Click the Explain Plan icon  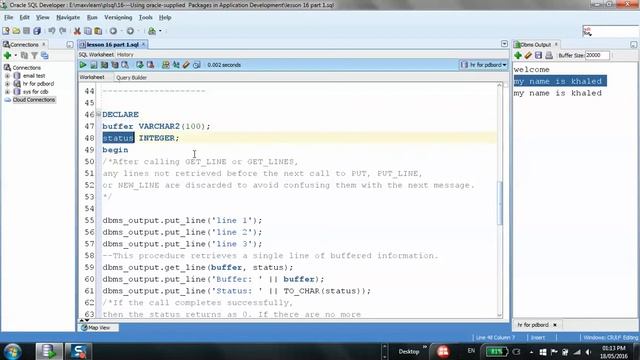(104, 65)
